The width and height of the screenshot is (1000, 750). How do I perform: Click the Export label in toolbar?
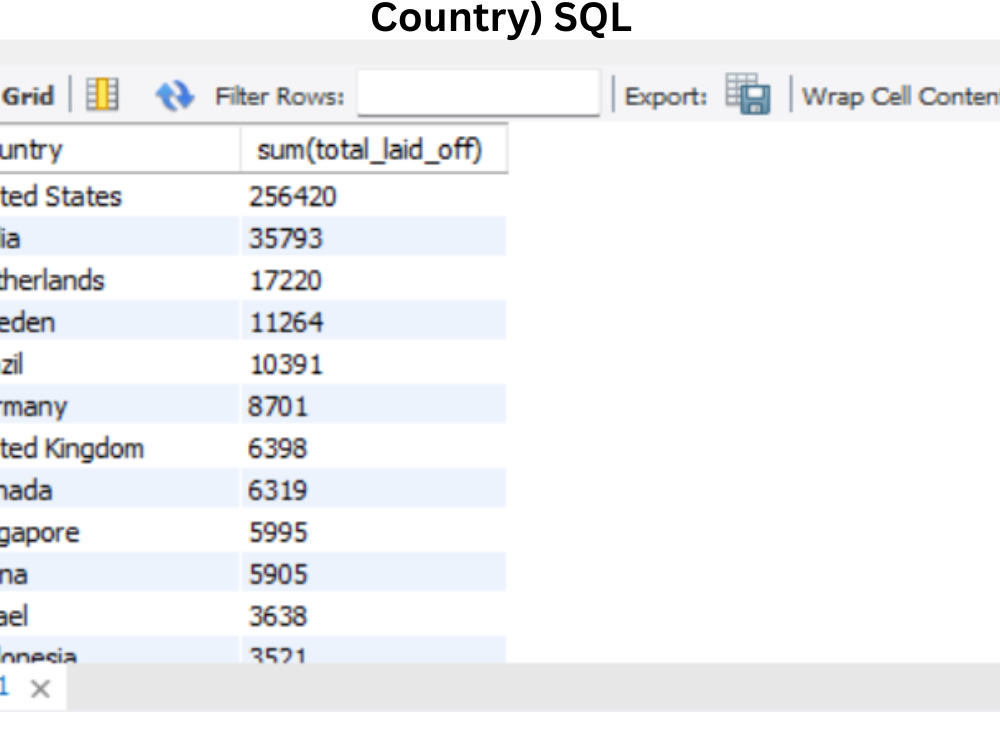666,97
